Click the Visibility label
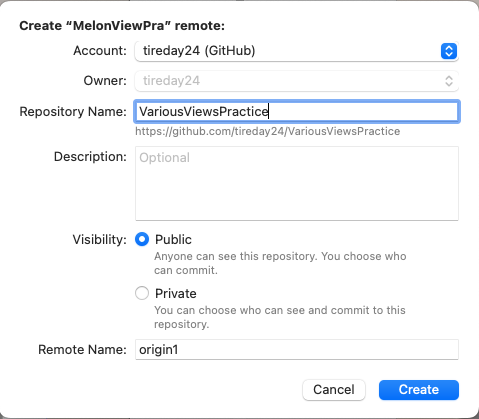Viewport: 479px width, 419px height. (x=100, y=240)
